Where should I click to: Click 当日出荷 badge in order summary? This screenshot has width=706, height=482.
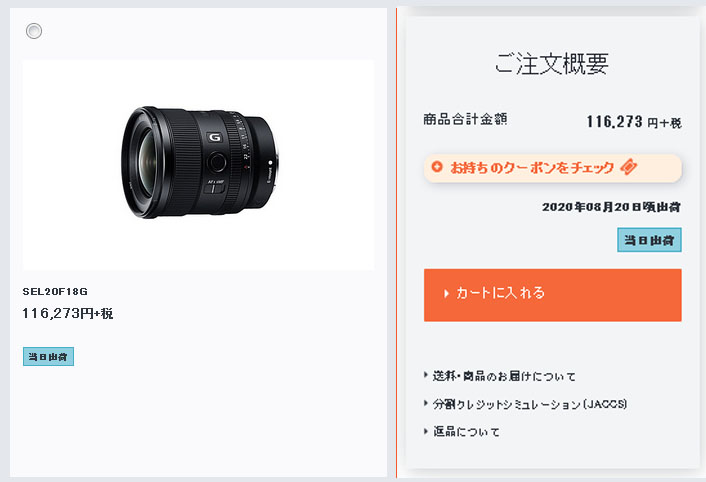(x=649, y=240)
